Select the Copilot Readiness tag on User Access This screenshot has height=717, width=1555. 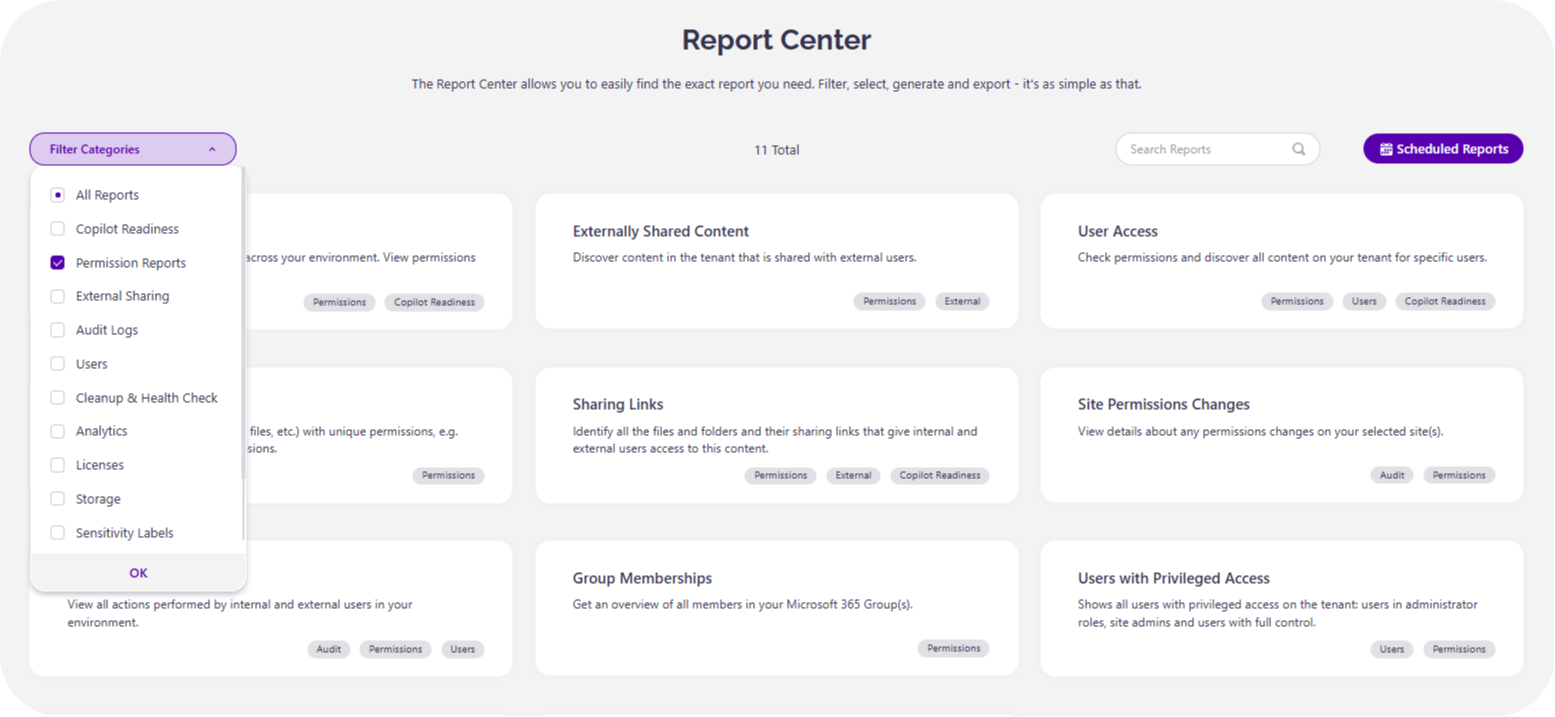click(x=1444, y=300)
